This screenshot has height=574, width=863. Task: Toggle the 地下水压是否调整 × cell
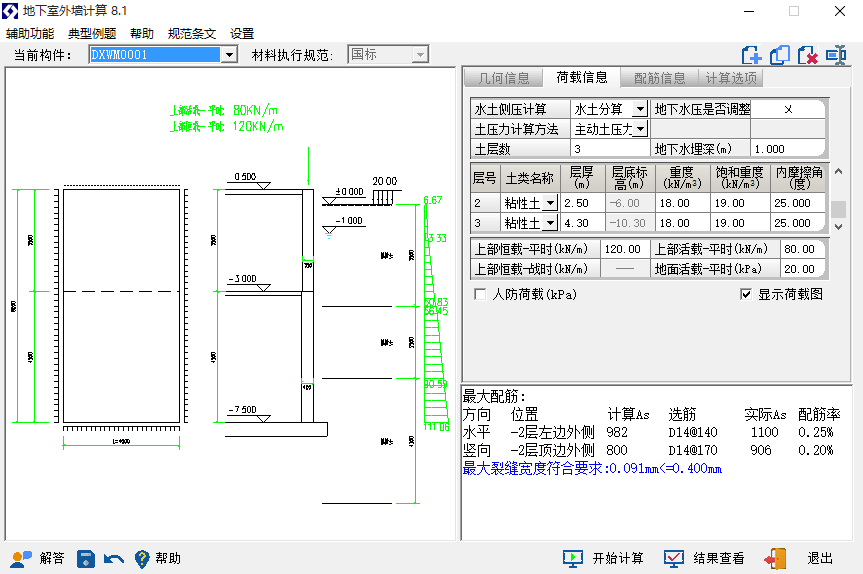tap(788, 110)
